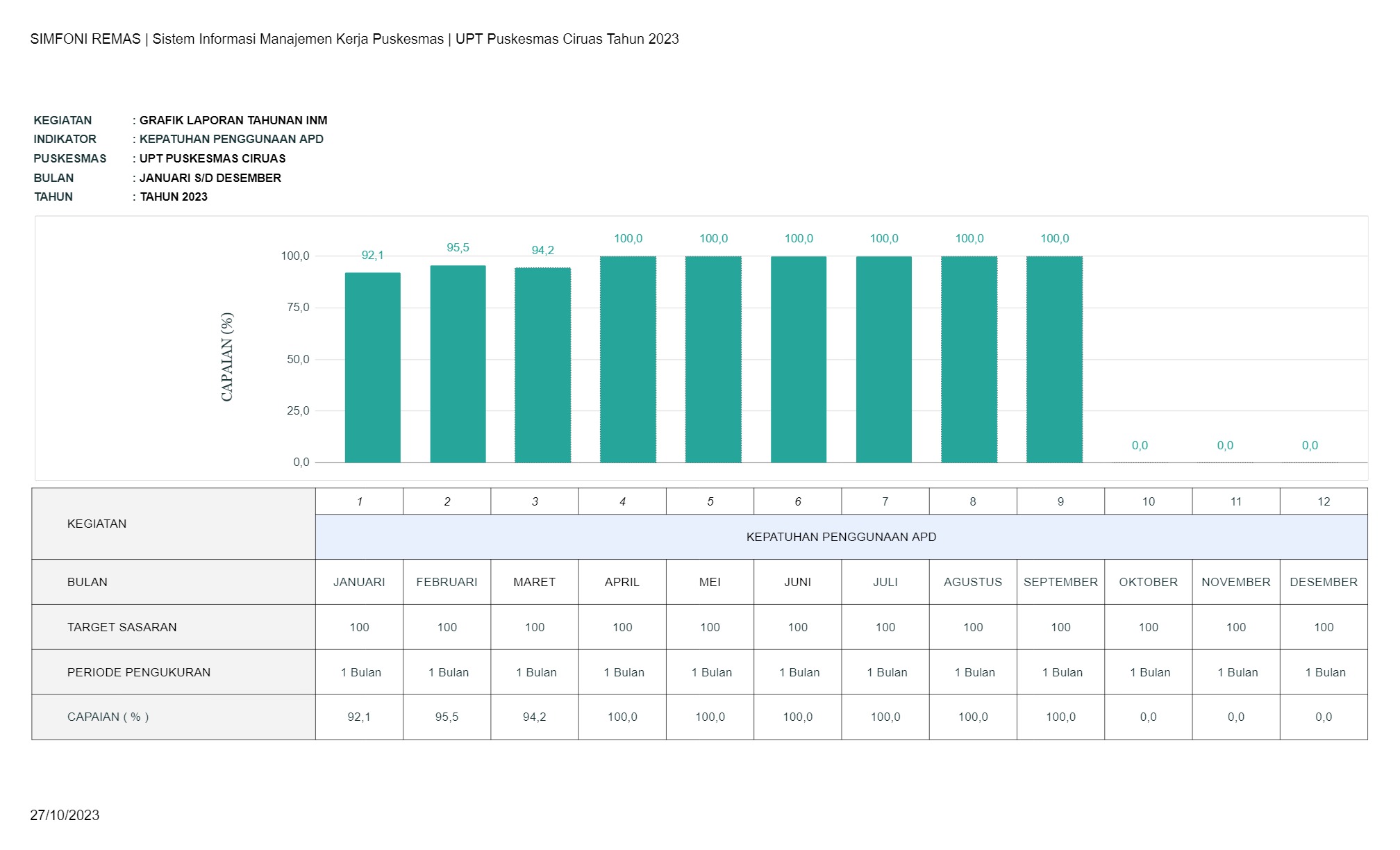
Task: Click the September bar in chart
Action: [x=1054, y=360]
